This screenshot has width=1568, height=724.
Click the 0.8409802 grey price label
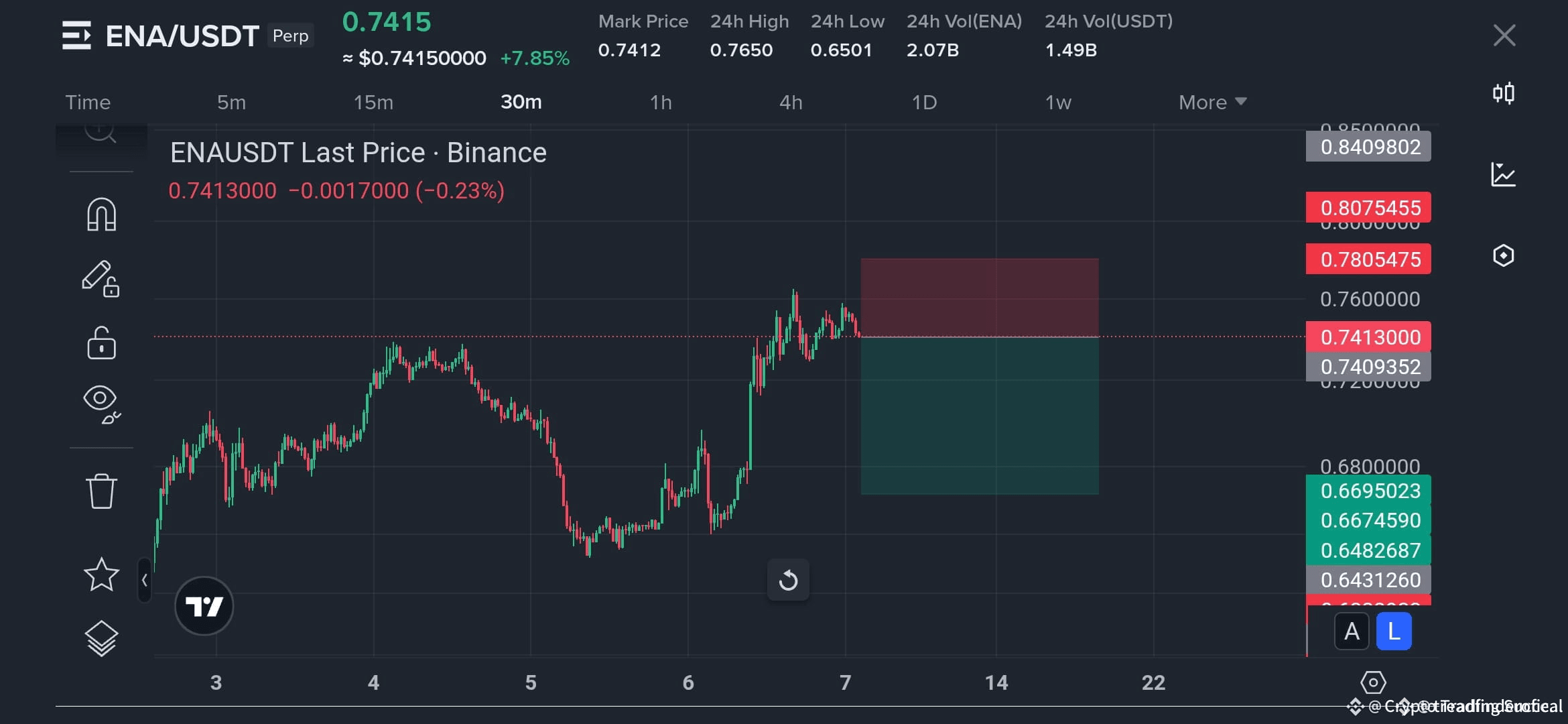(1368, 147)
